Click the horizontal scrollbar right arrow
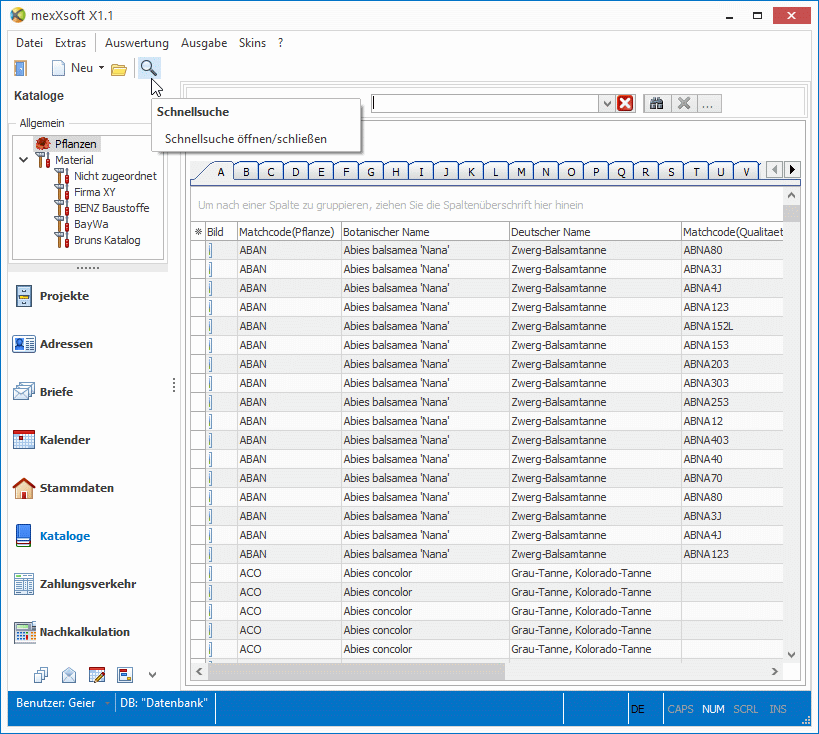Image resolution: width=819 pixels, height=734 pixels. point(775,671)
